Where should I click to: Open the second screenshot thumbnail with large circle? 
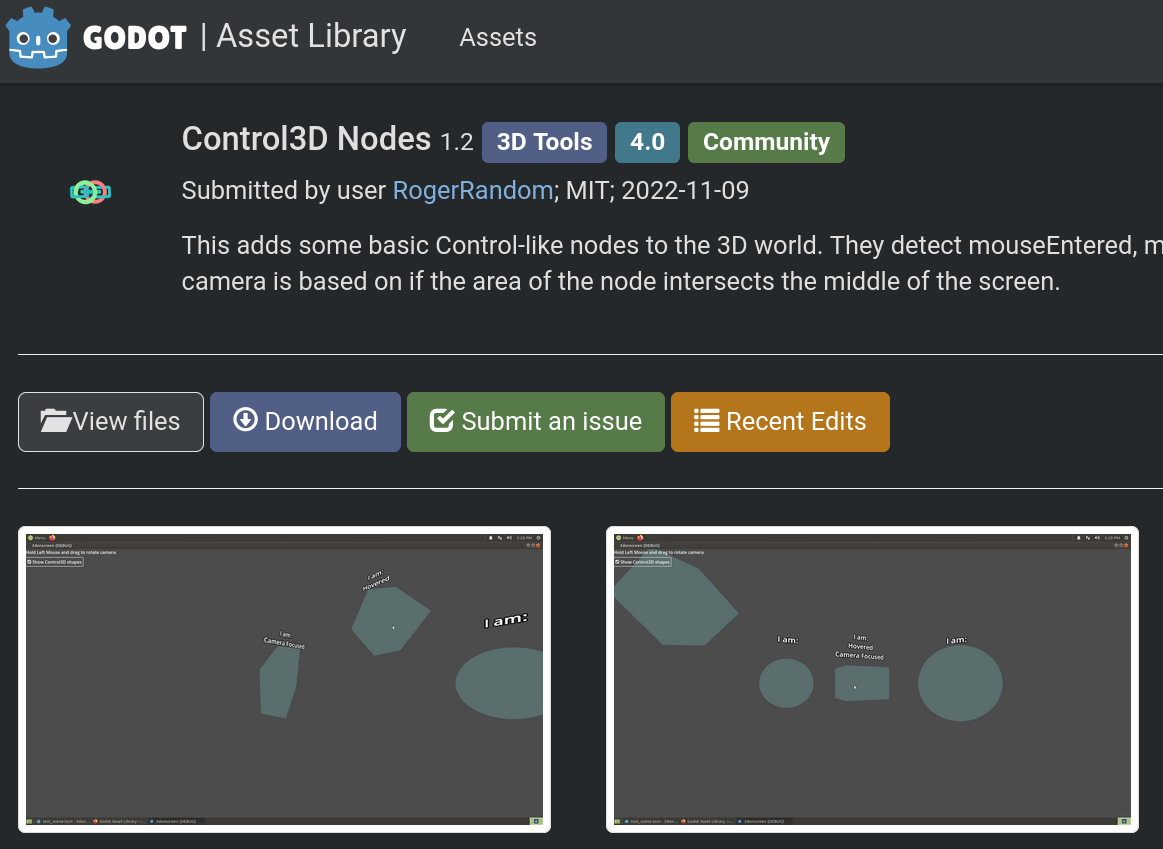pos(872,679)
